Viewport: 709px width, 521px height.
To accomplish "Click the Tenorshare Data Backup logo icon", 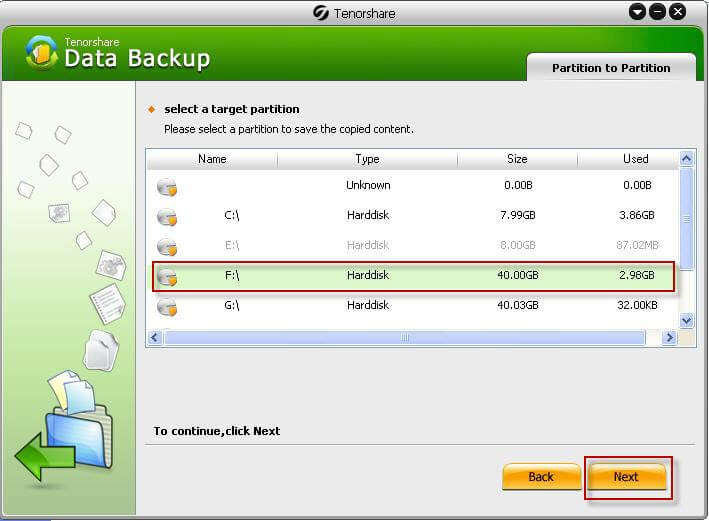I will pyautogui.click(x=41, y=54).
